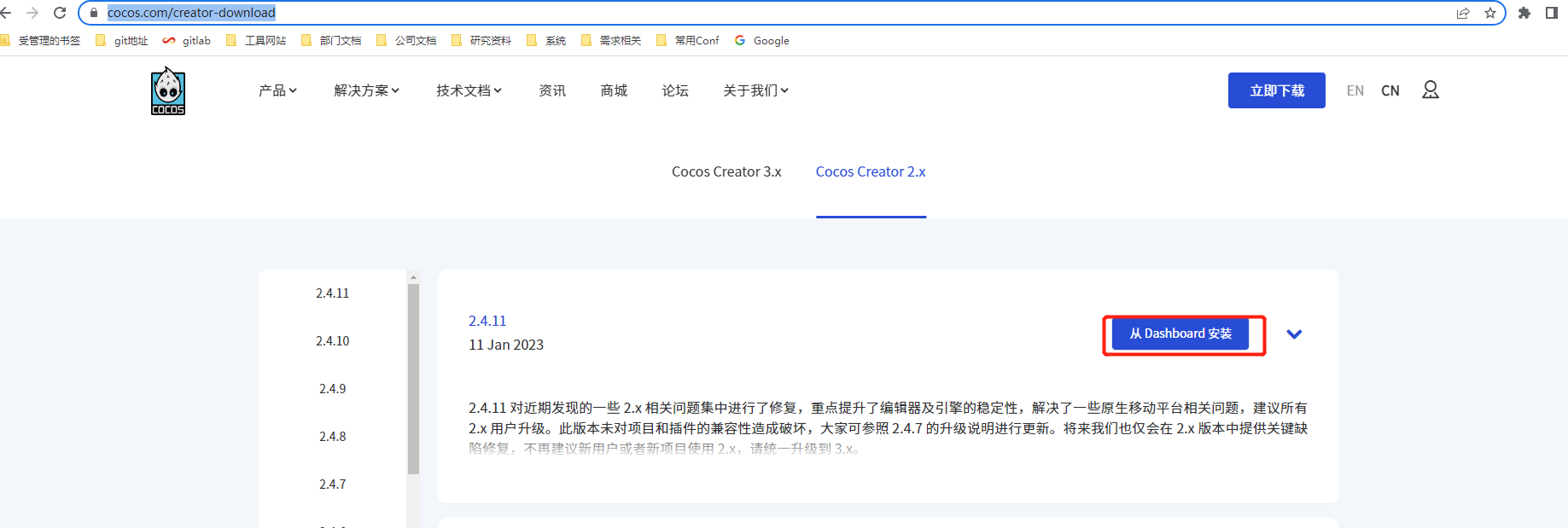This screenshot has height=528, width=1568.
Task: Click the scrollbar up arrow in version list
Action: click(x=413, y=277)
